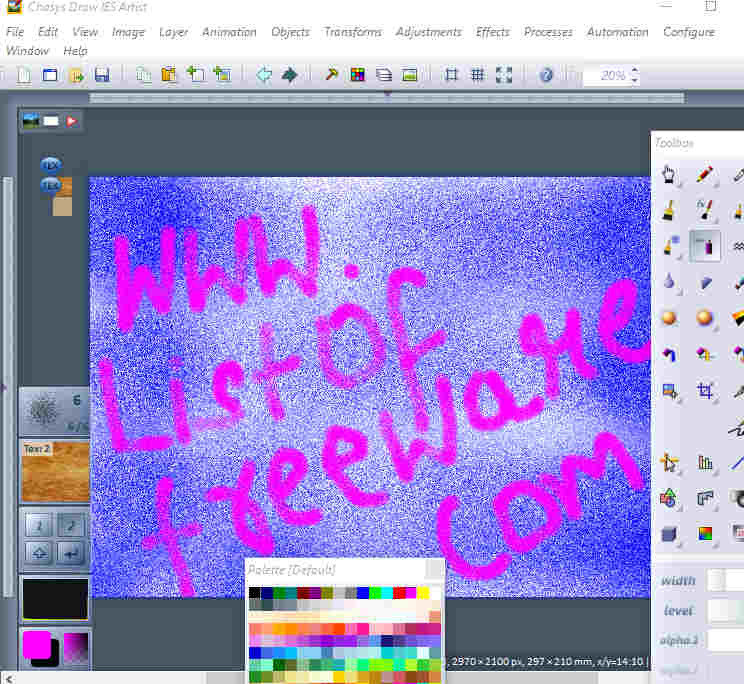Select the Crop tool in Toolbox

[705, 390]
